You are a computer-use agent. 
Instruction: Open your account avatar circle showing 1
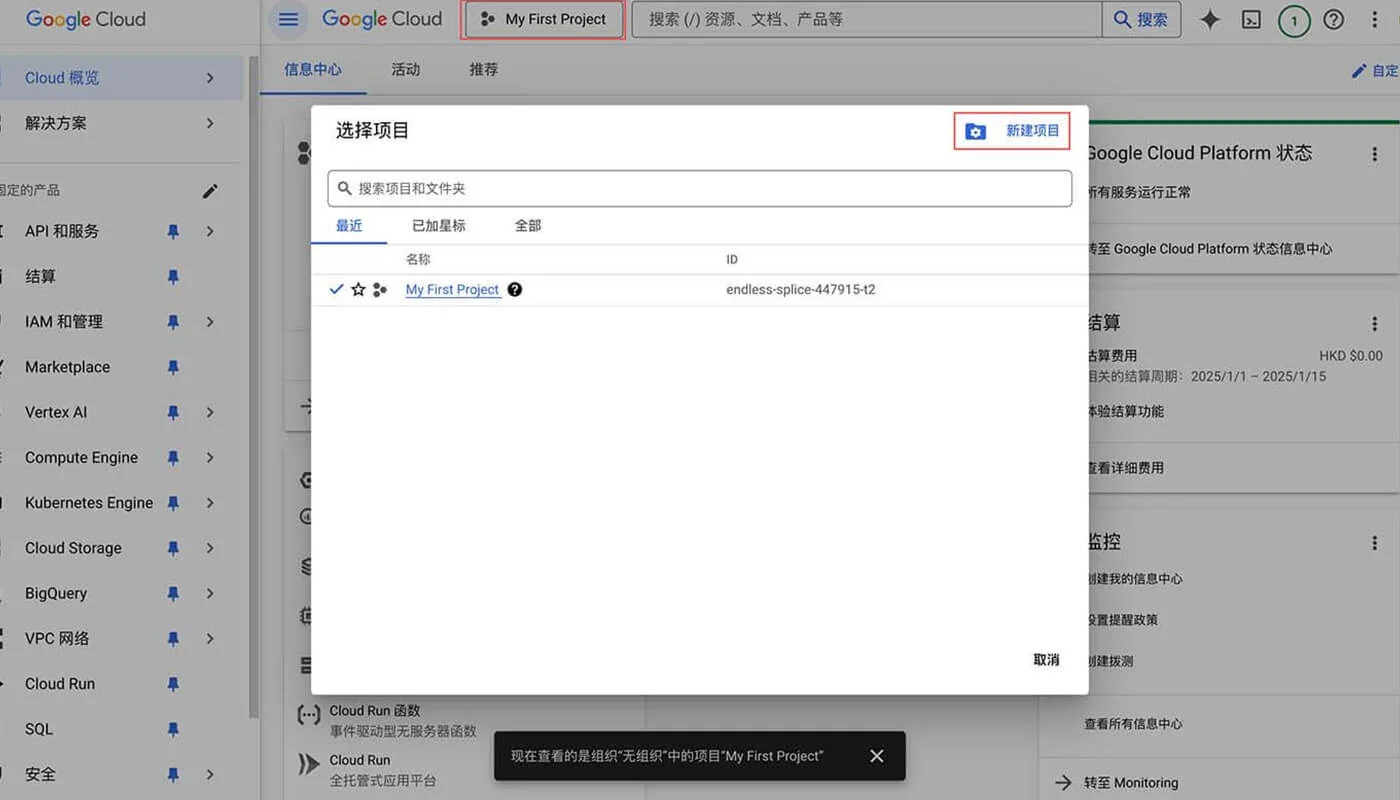point(1294,19)
